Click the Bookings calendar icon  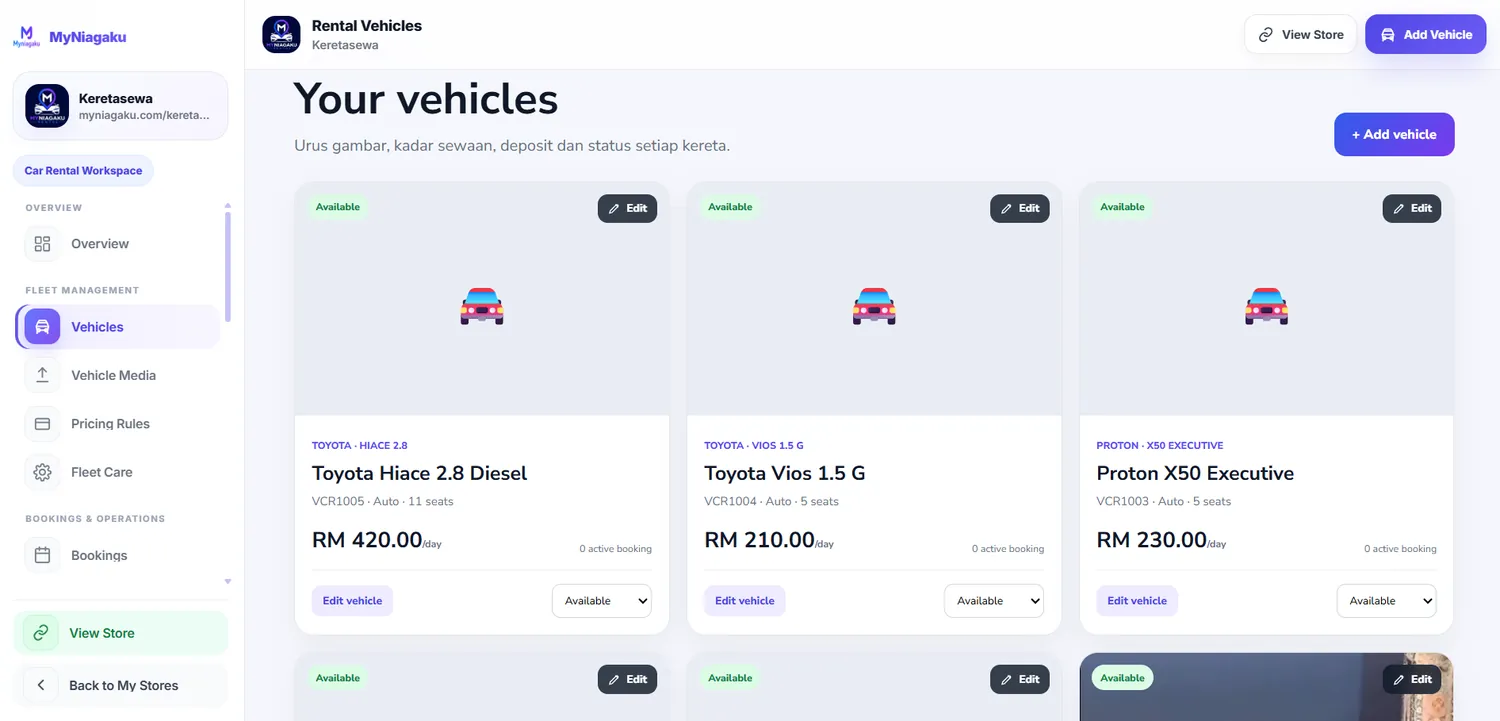pyautogui.click(x=42, y=555)
